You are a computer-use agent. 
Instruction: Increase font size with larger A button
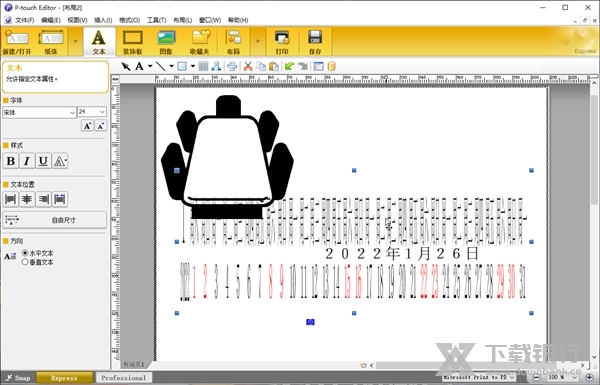tap(88, 126)
